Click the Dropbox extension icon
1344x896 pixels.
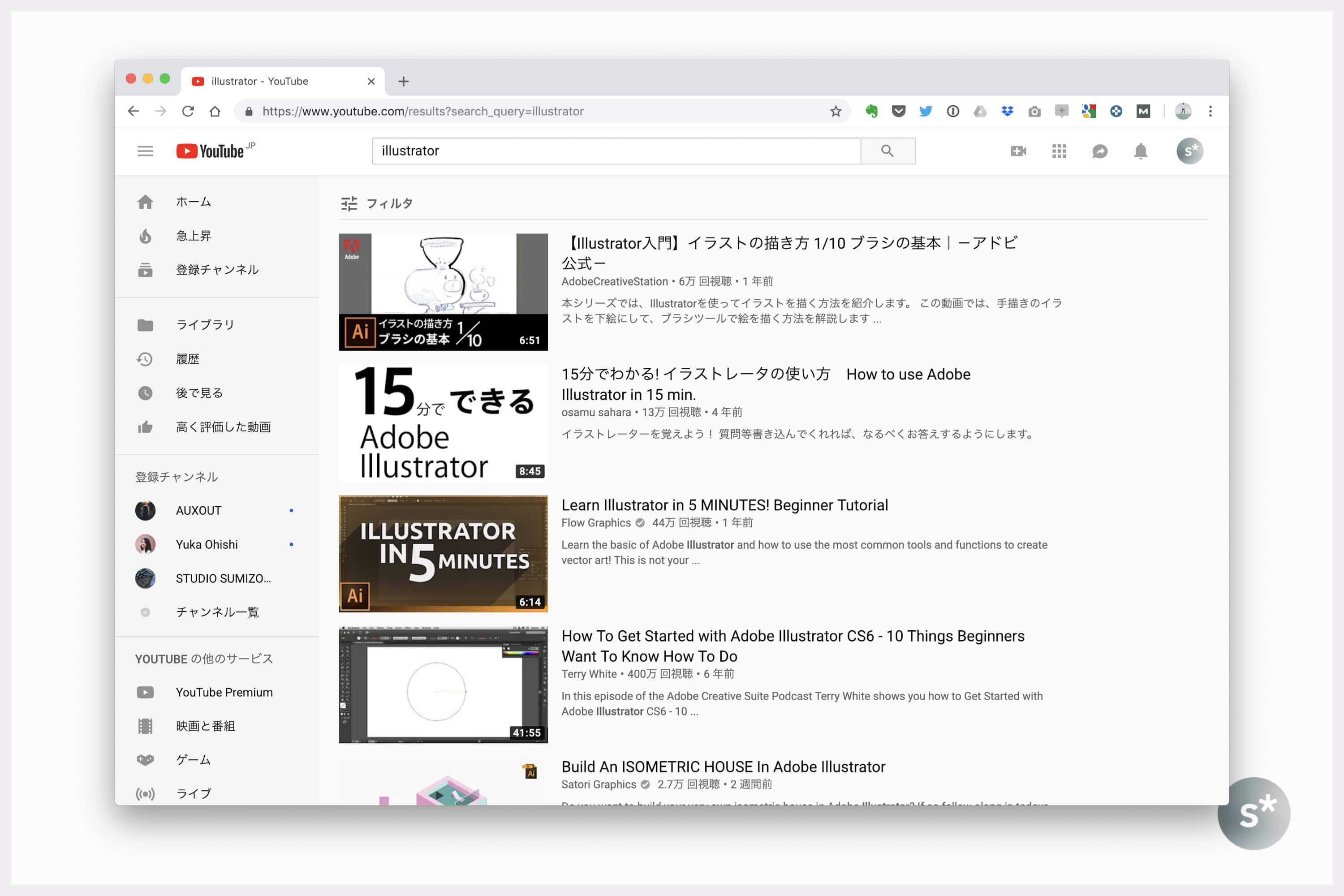(1008, 112)
